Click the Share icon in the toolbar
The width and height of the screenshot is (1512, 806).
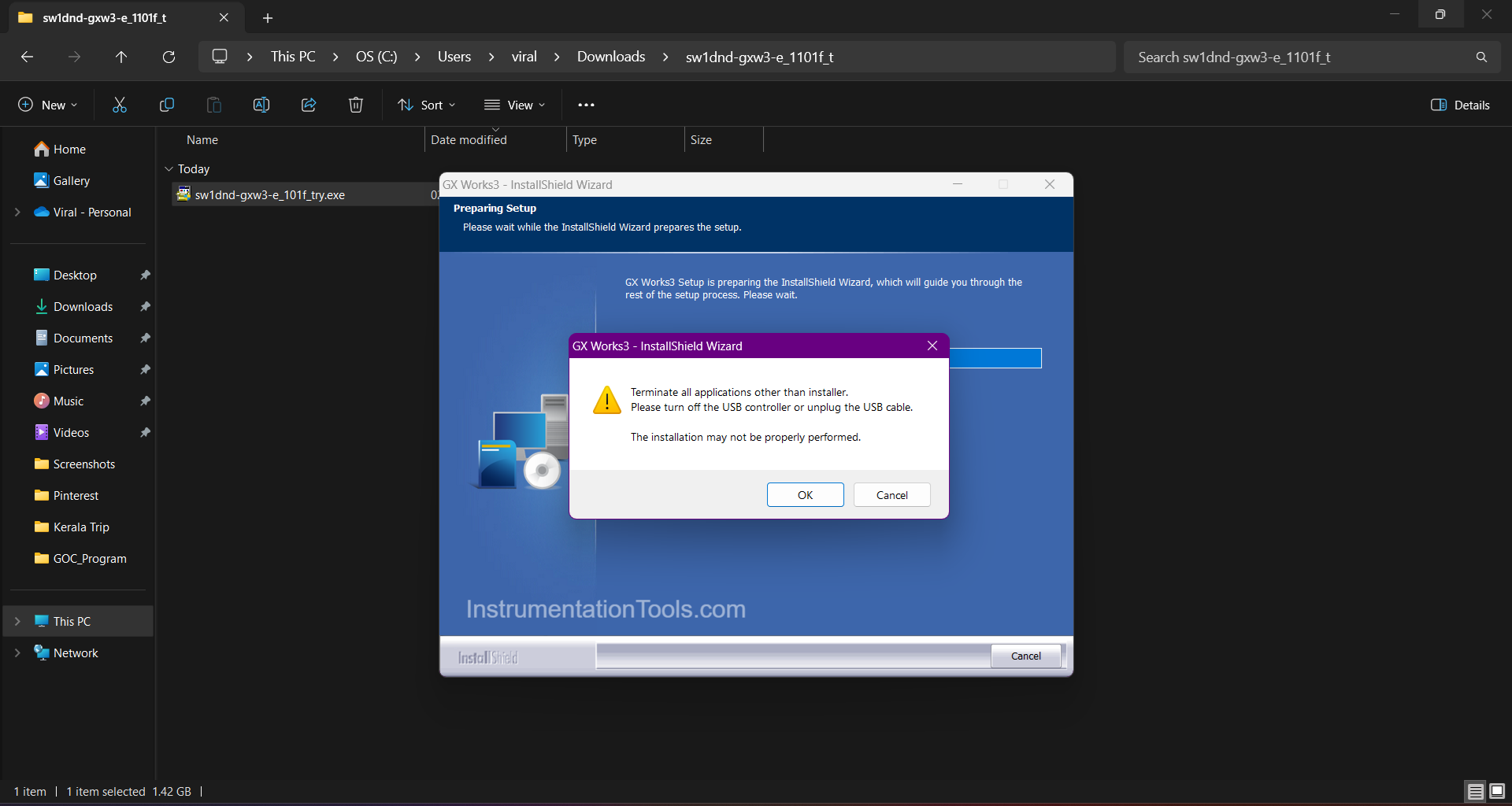pyautogui.click(x=309, y=105)
